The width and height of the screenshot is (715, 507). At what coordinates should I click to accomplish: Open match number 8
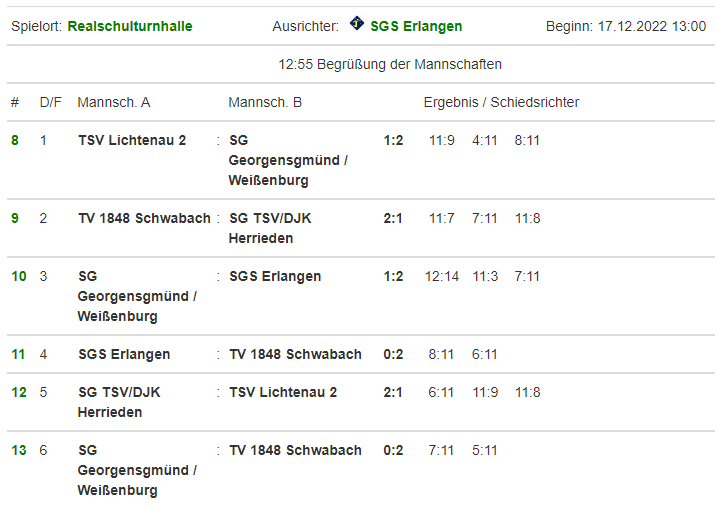point(15,140)
